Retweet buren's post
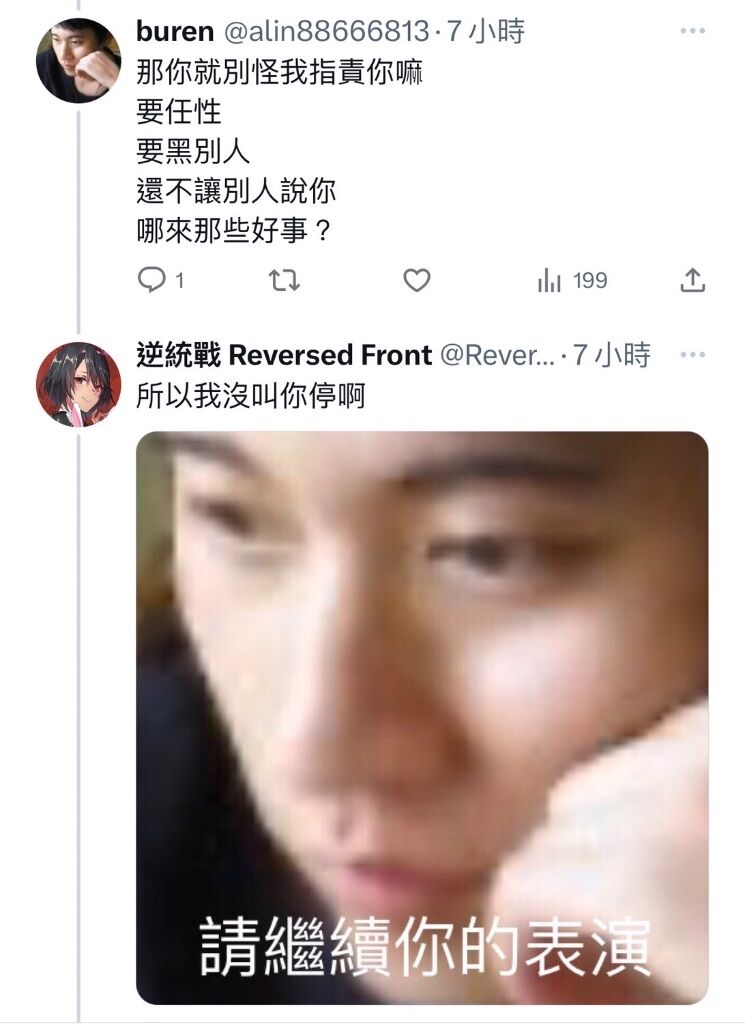Viewport: 745px width, 1024px height. 284,280
